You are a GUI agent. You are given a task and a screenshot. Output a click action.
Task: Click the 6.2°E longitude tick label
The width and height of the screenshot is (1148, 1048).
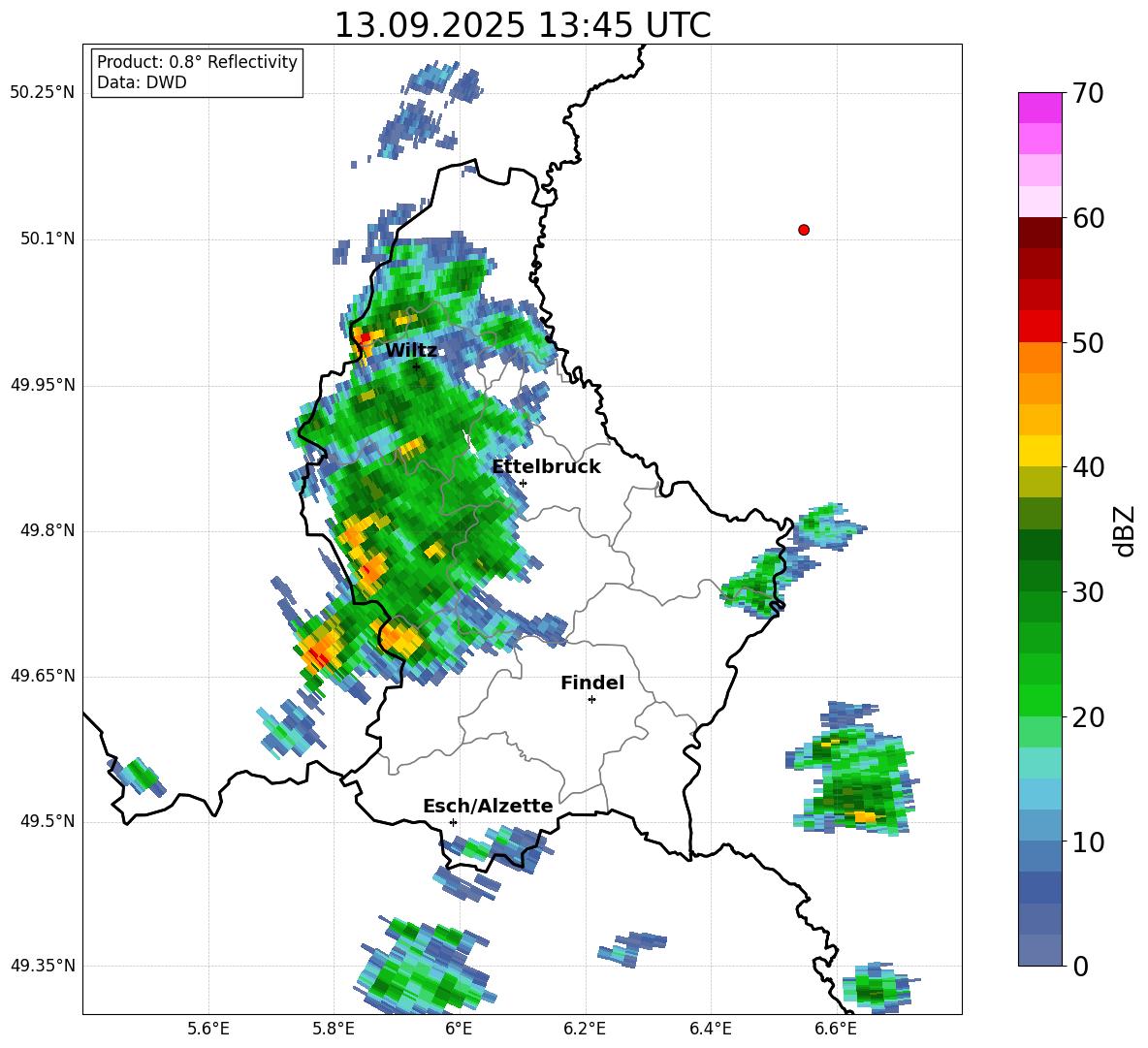click(585, 1029)
